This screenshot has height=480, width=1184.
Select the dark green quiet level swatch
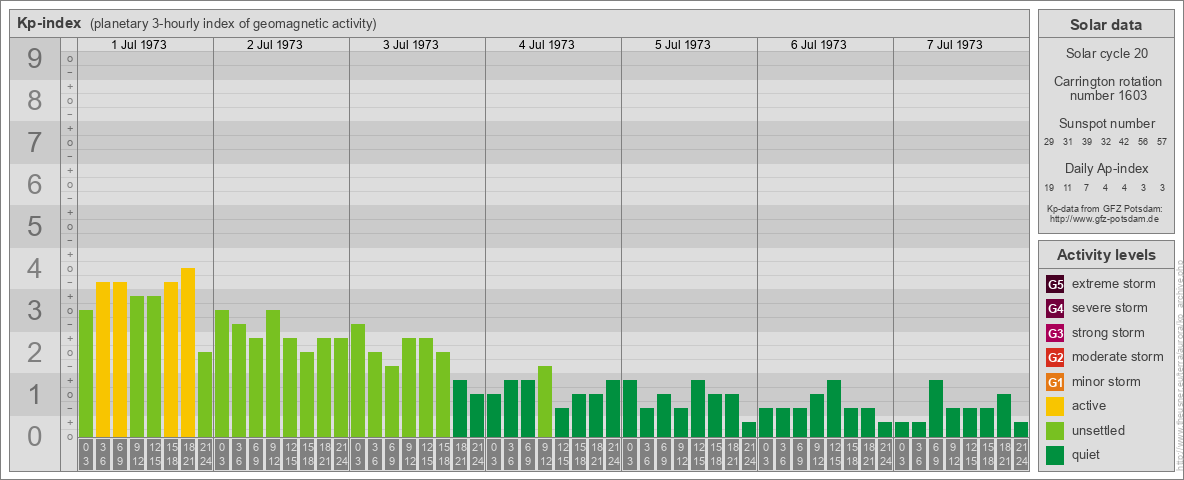1055,455
